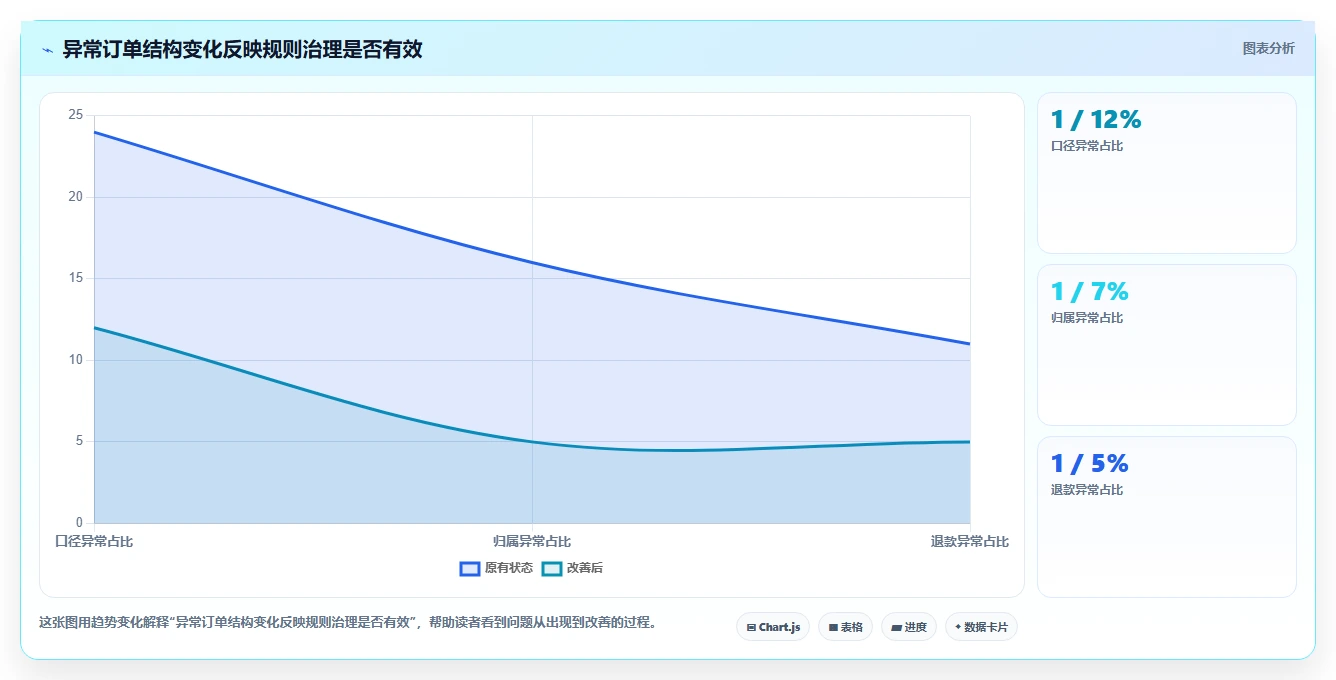Screen dimensions: 1336x680
Task: Click the 图表分析 label in header
Action: click(1268, 49)
